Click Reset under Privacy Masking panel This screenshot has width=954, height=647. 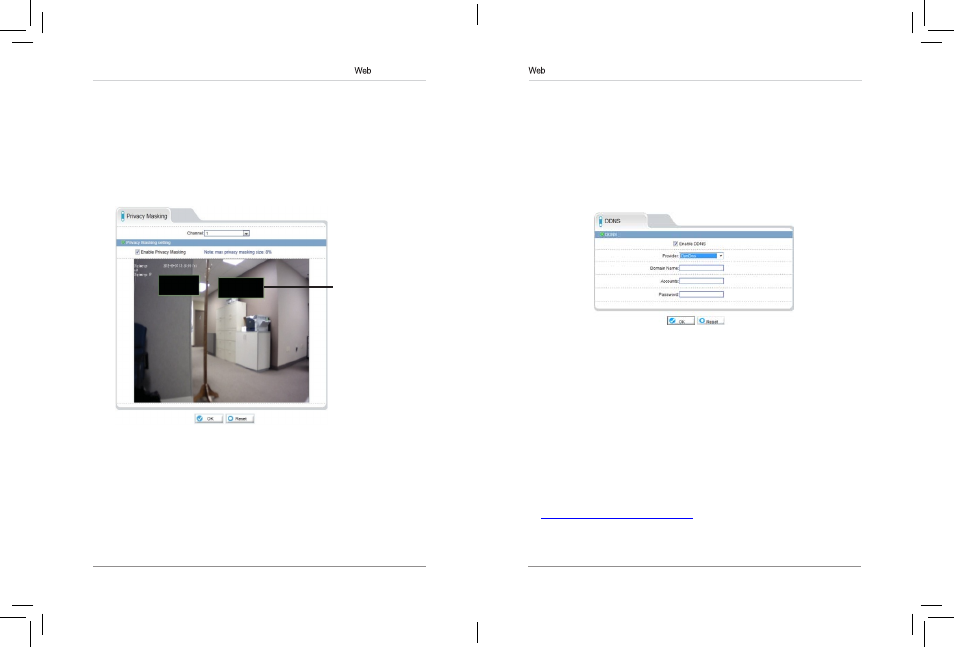click(x=240, y=419)
